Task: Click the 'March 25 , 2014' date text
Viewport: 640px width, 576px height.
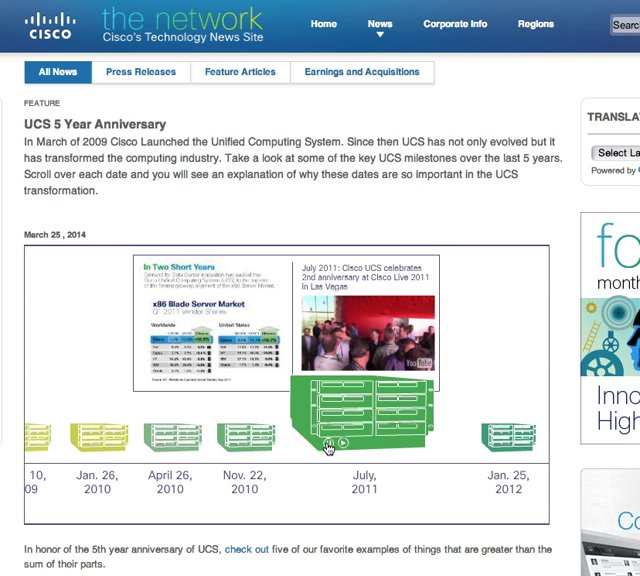Action: pos(55,235)
